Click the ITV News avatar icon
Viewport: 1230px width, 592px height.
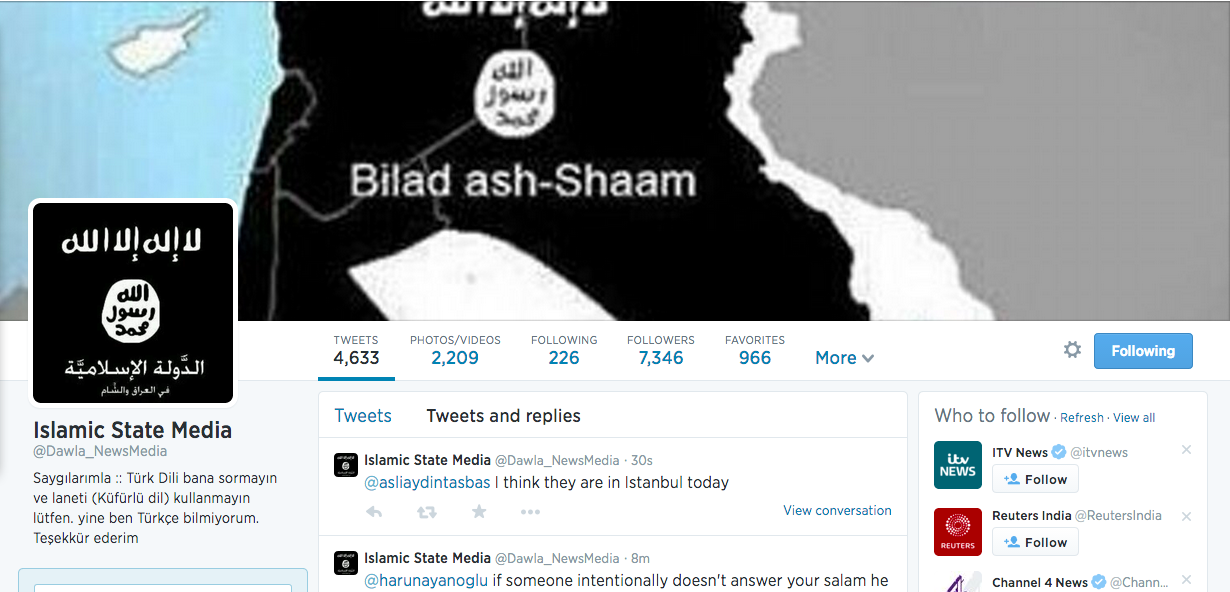958,465
